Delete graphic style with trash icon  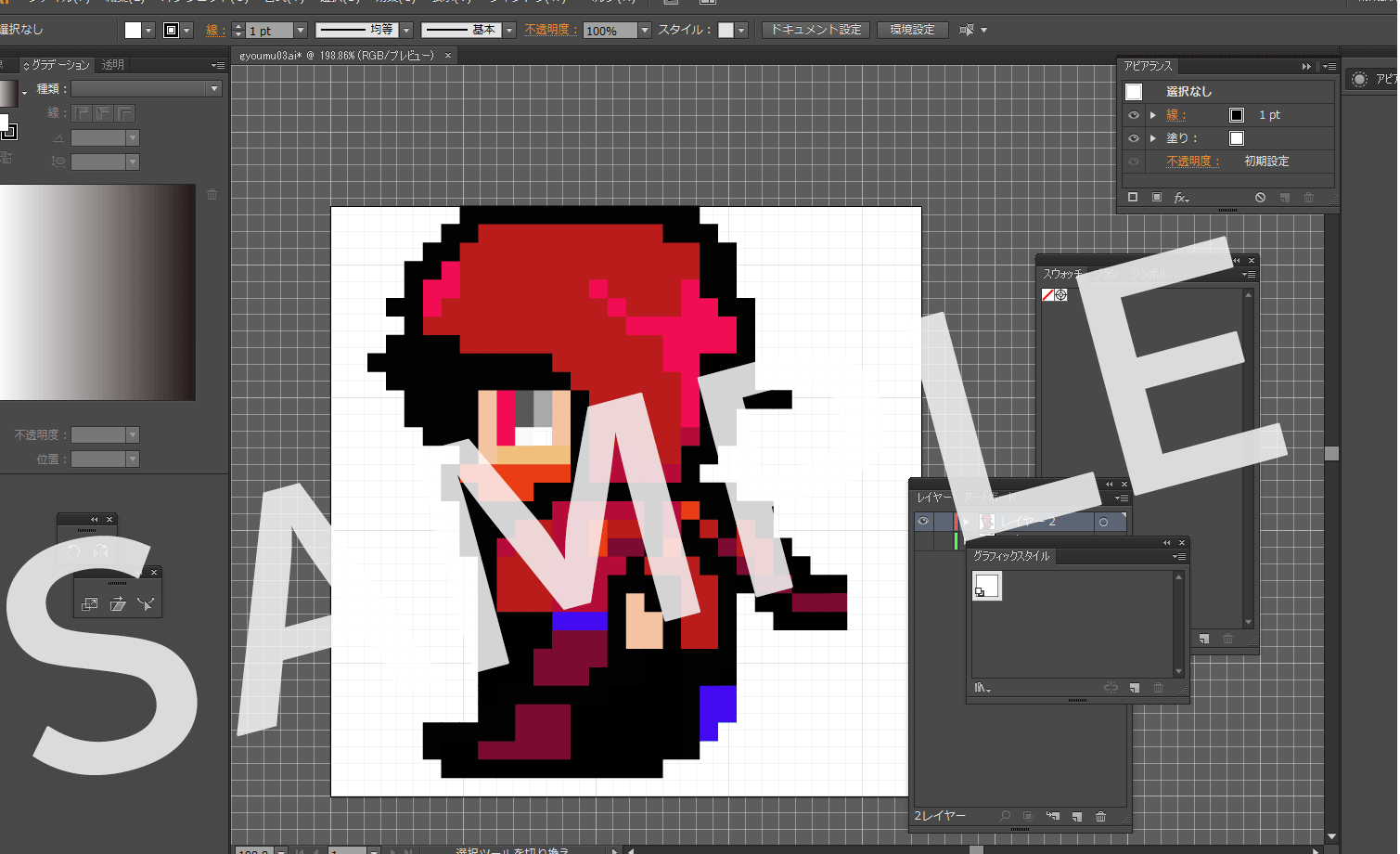tap(1158, 689)
